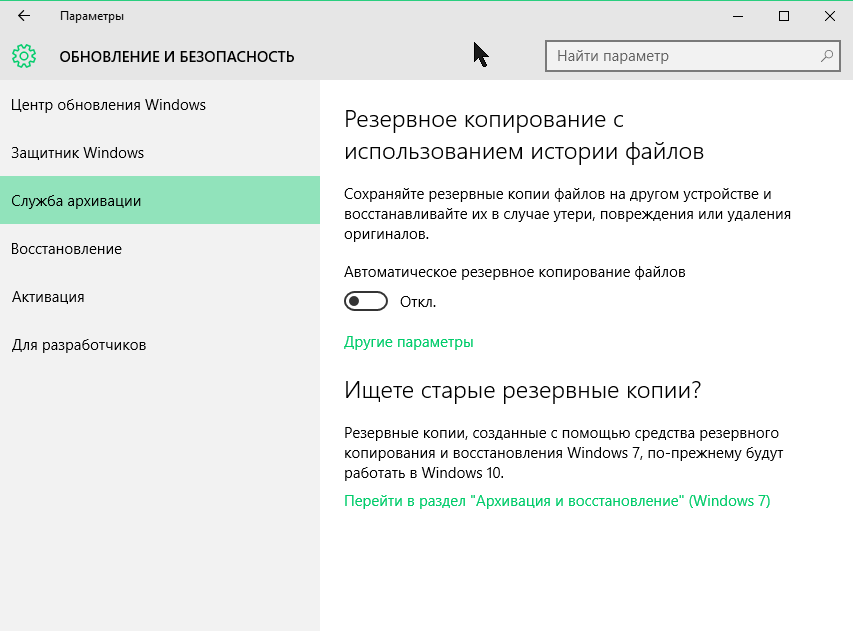Screen dimensions: 853x631
Task: Open Центр обновления Windows section
Action: click(x=108, y=105)
